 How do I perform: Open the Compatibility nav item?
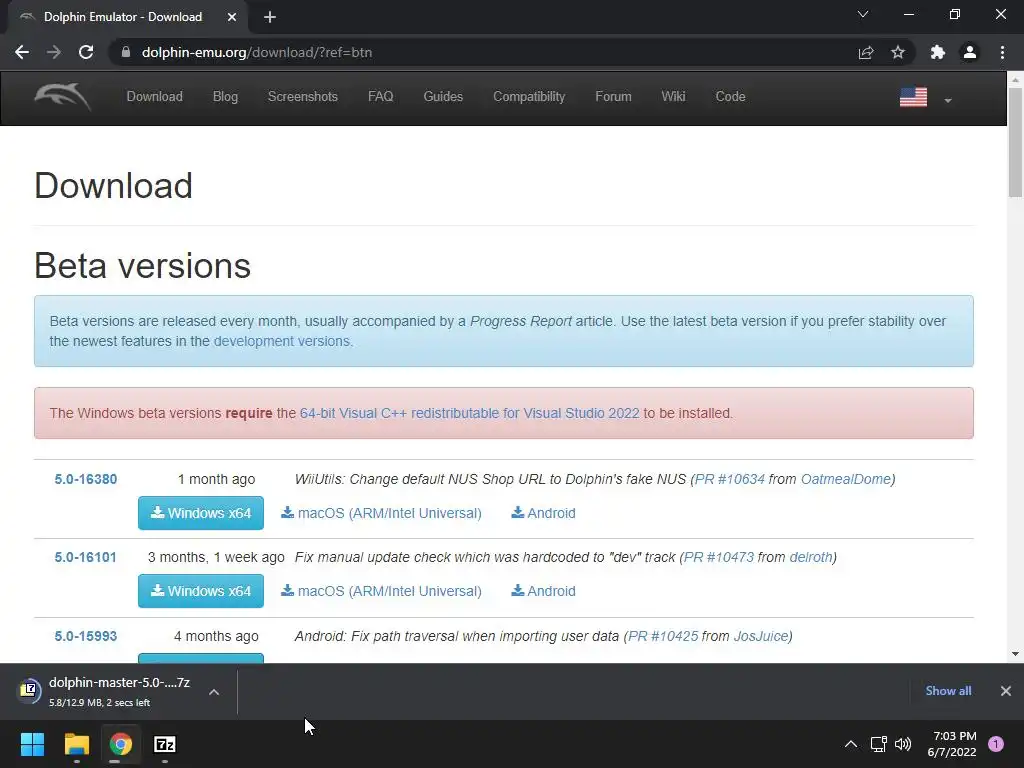click(529, 97)
